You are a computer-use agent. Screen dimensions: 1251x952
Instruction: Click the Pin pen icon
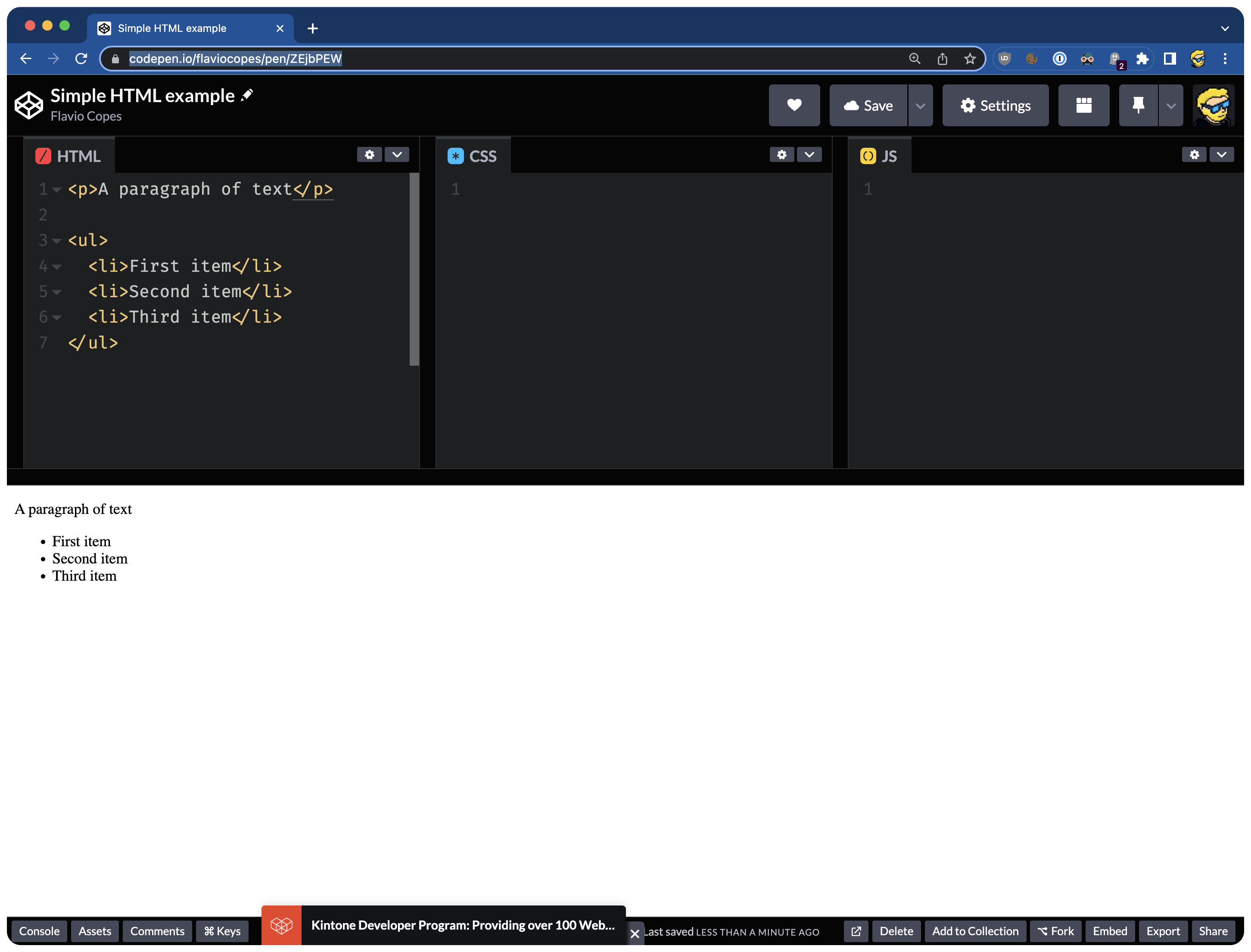click(1138, 106)
